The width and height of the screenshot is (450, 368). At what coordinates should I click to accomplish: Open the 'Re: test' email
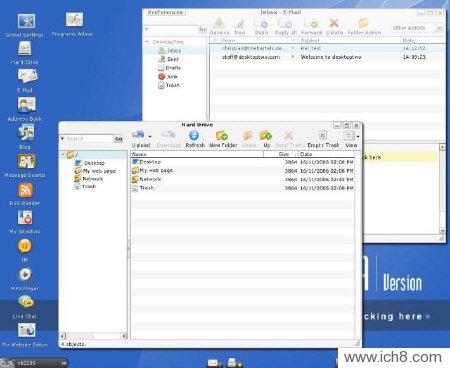(x=328, y=48)
